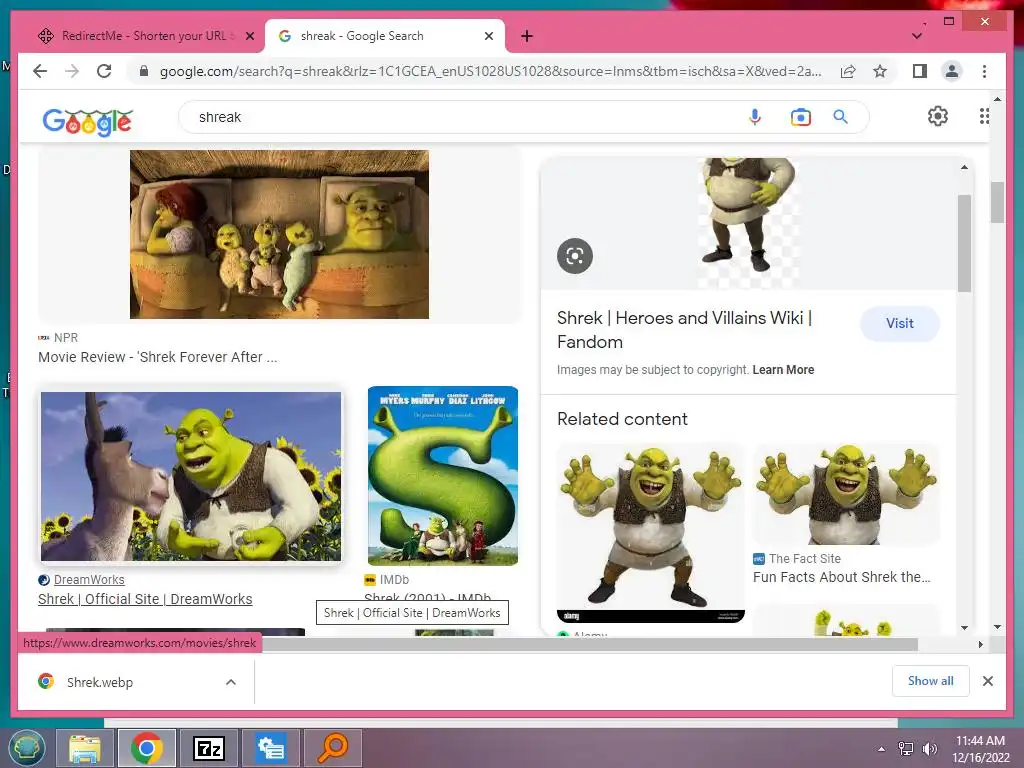Click the forward navigation arrow
1024x768 pixels.
[72, 71]
